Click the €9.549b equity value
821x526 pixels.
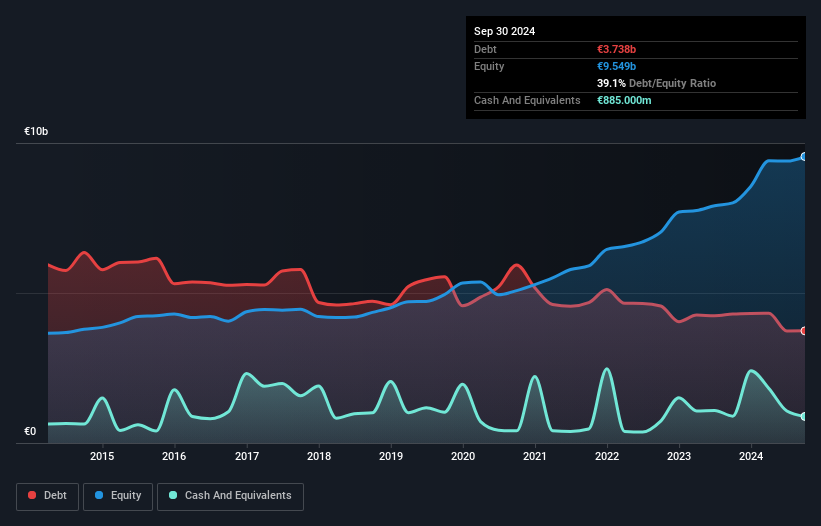coord(616,66)
